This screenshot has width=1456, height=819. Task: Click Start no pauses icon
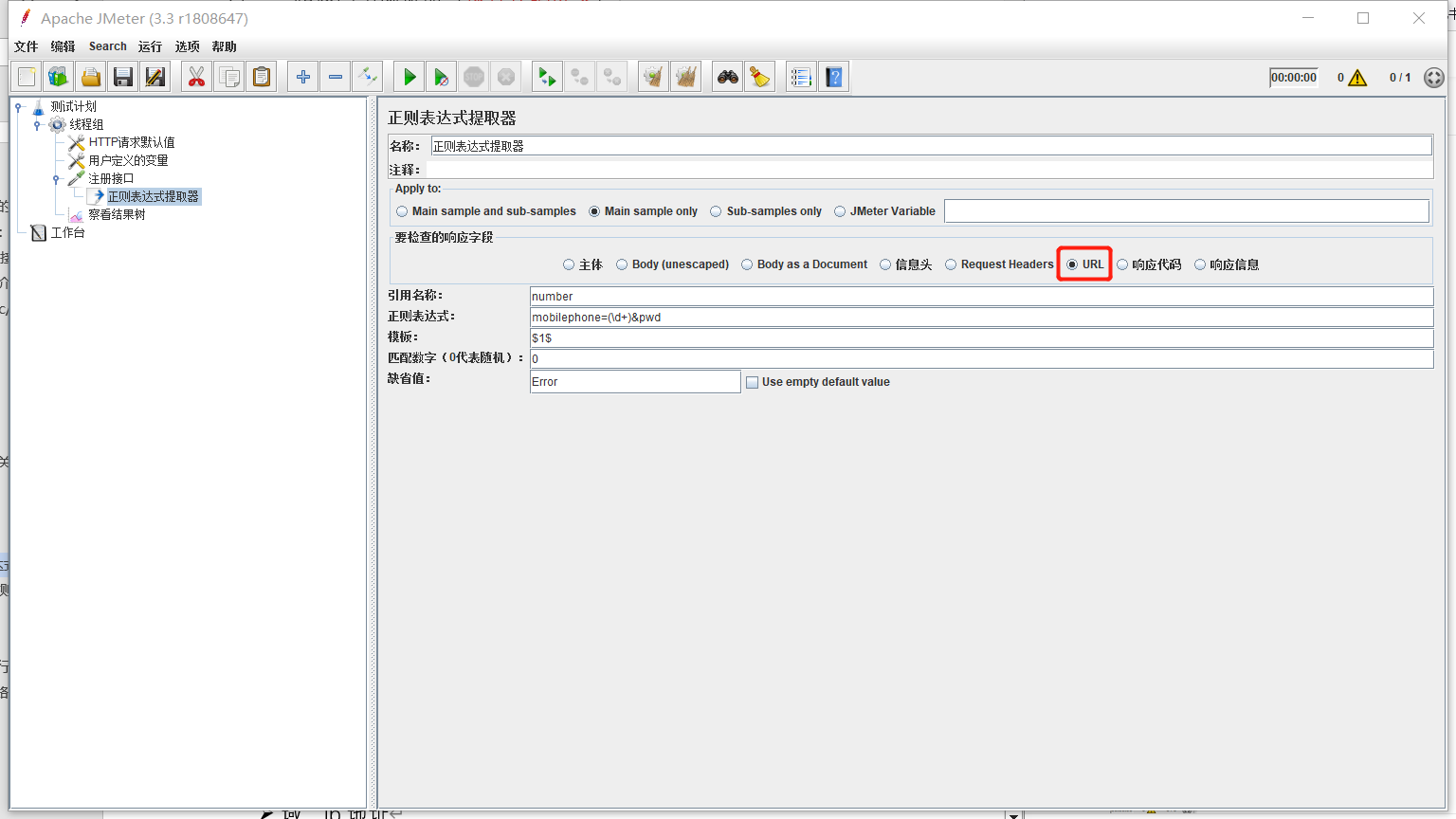pos(441,77)
